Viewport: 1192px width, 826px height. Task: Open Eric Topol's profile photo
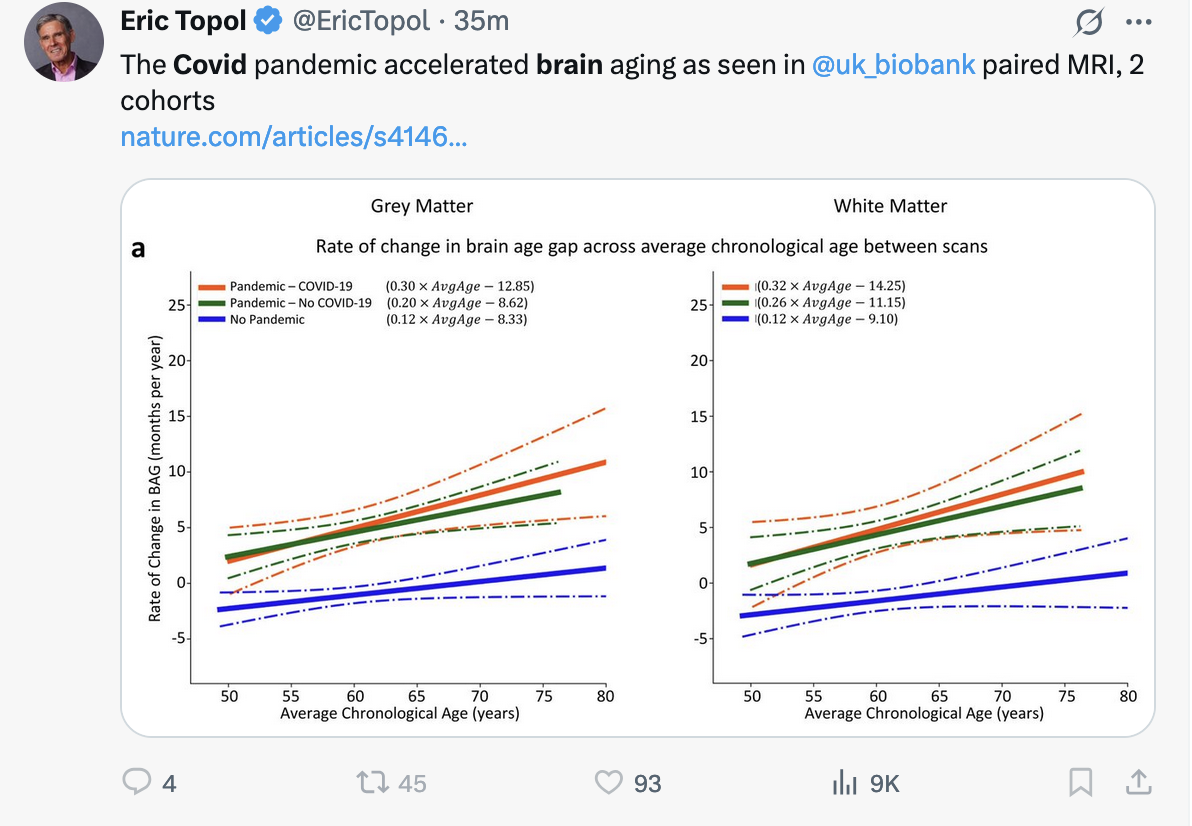pyautogui.click(x=62, y=42)
